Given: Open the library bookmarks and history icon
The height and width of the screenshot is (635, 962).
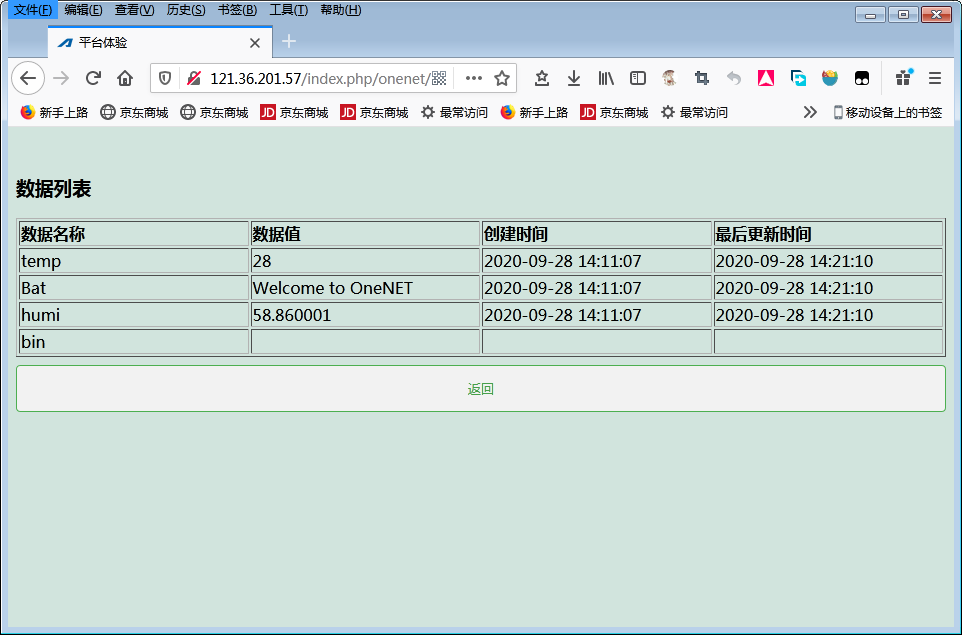Looking at the screenshot, I should coord(606,78).
